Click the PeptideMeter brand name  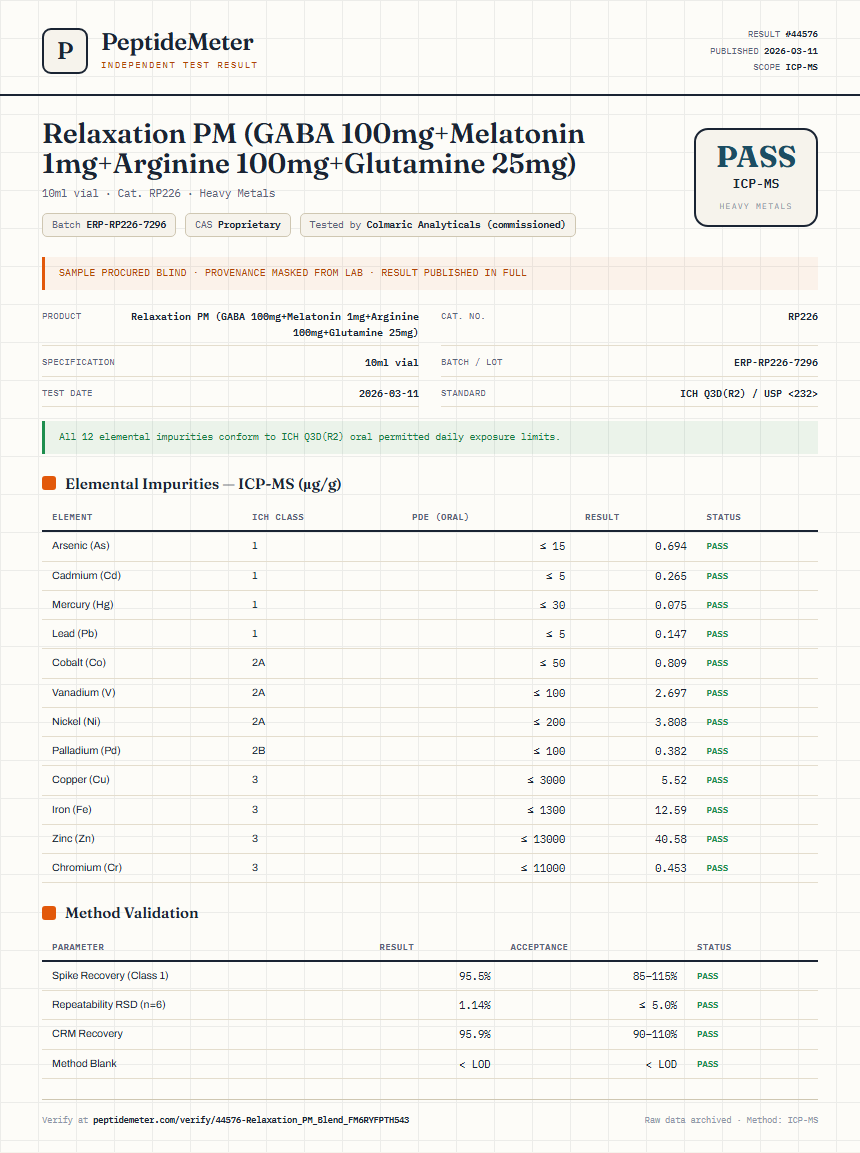point(177,42)
